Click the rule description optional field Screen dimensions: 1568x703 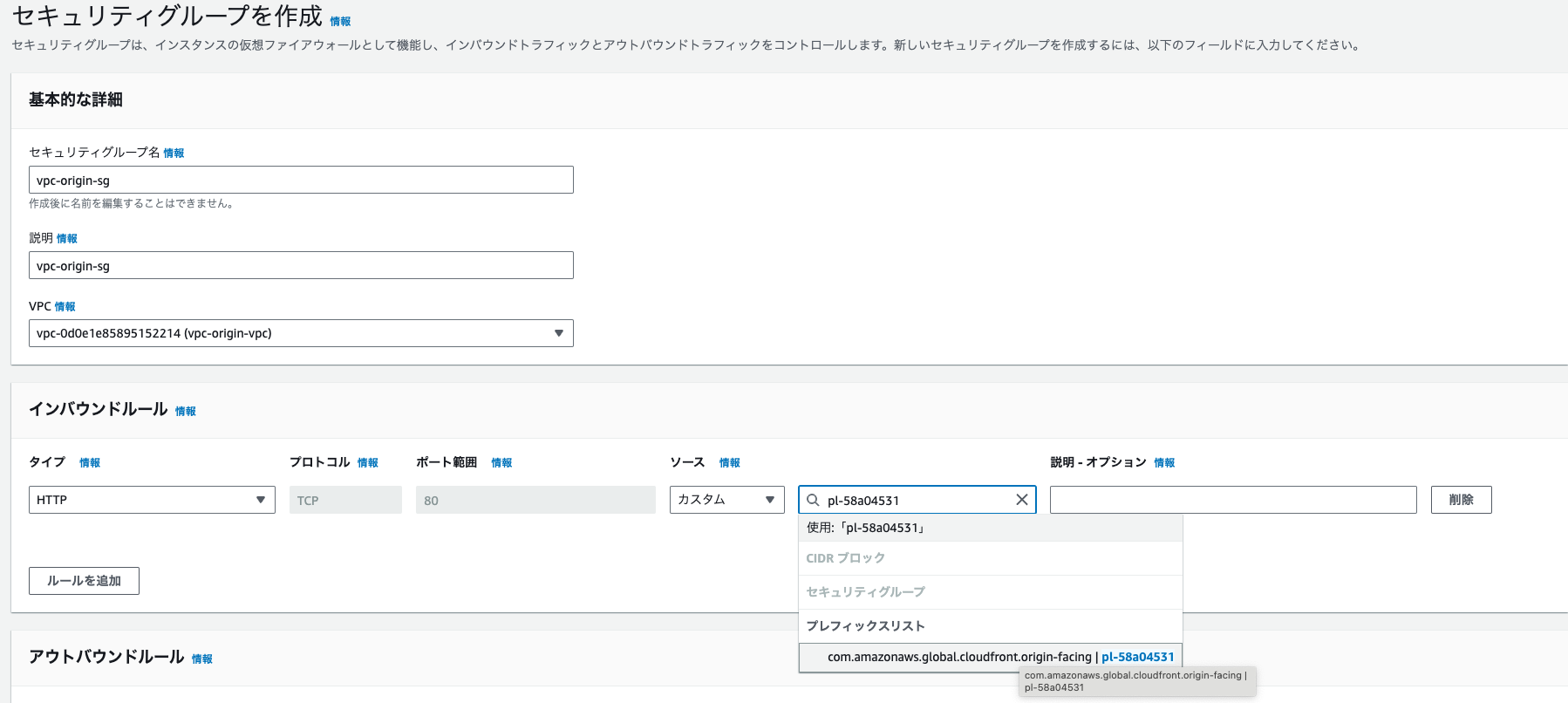pyautogui.click(x=1233, y=500)
